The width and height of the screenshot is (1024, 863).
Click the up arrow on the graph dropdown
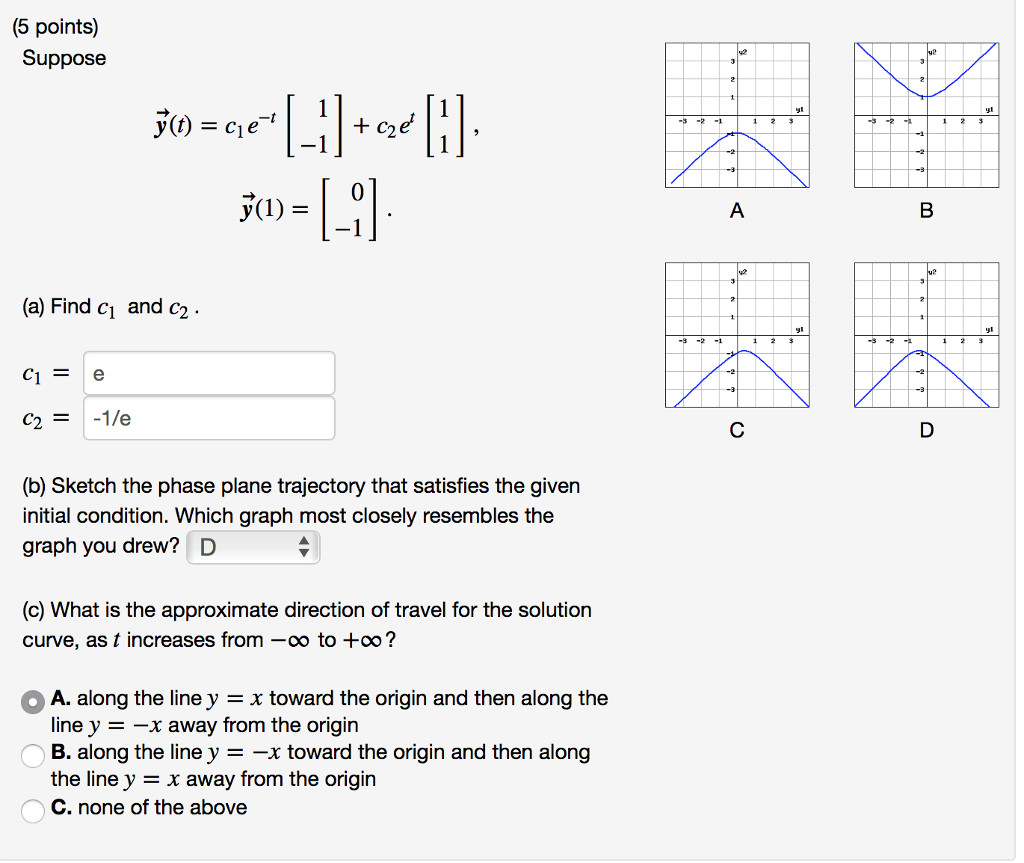click(305, 541)
